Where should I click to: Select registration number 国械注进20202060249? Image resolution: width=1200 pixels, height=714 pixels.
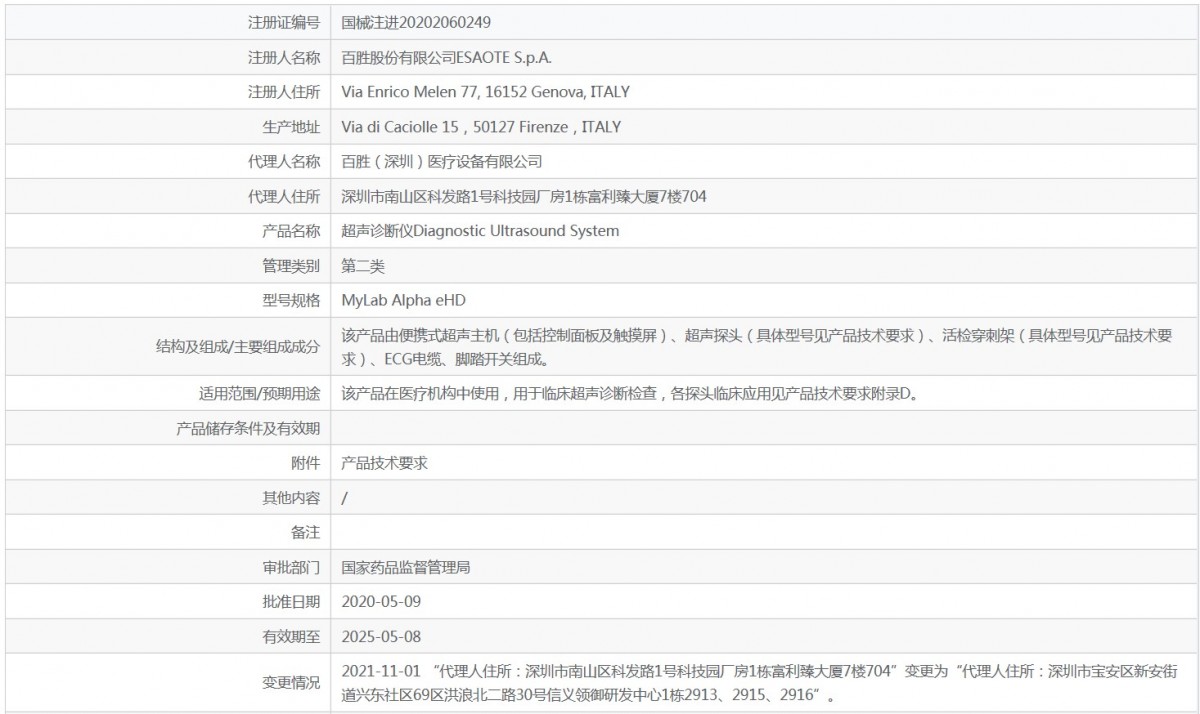tap(416, 22)
